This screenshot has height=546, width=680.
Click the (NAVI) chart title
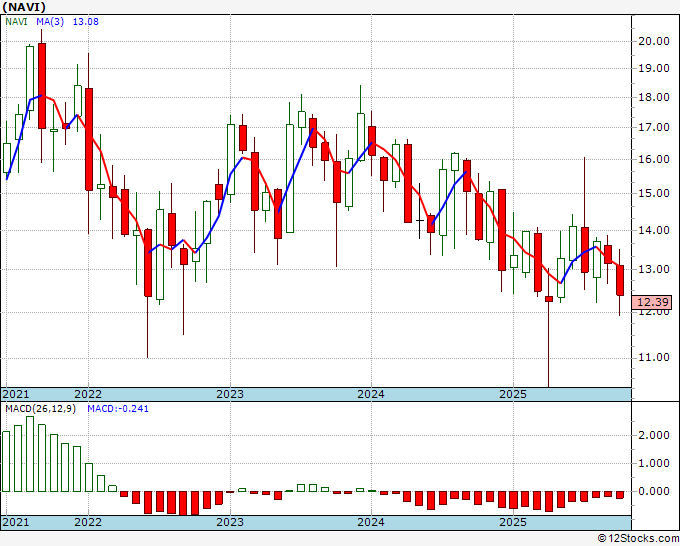click(x=24, y=7)
